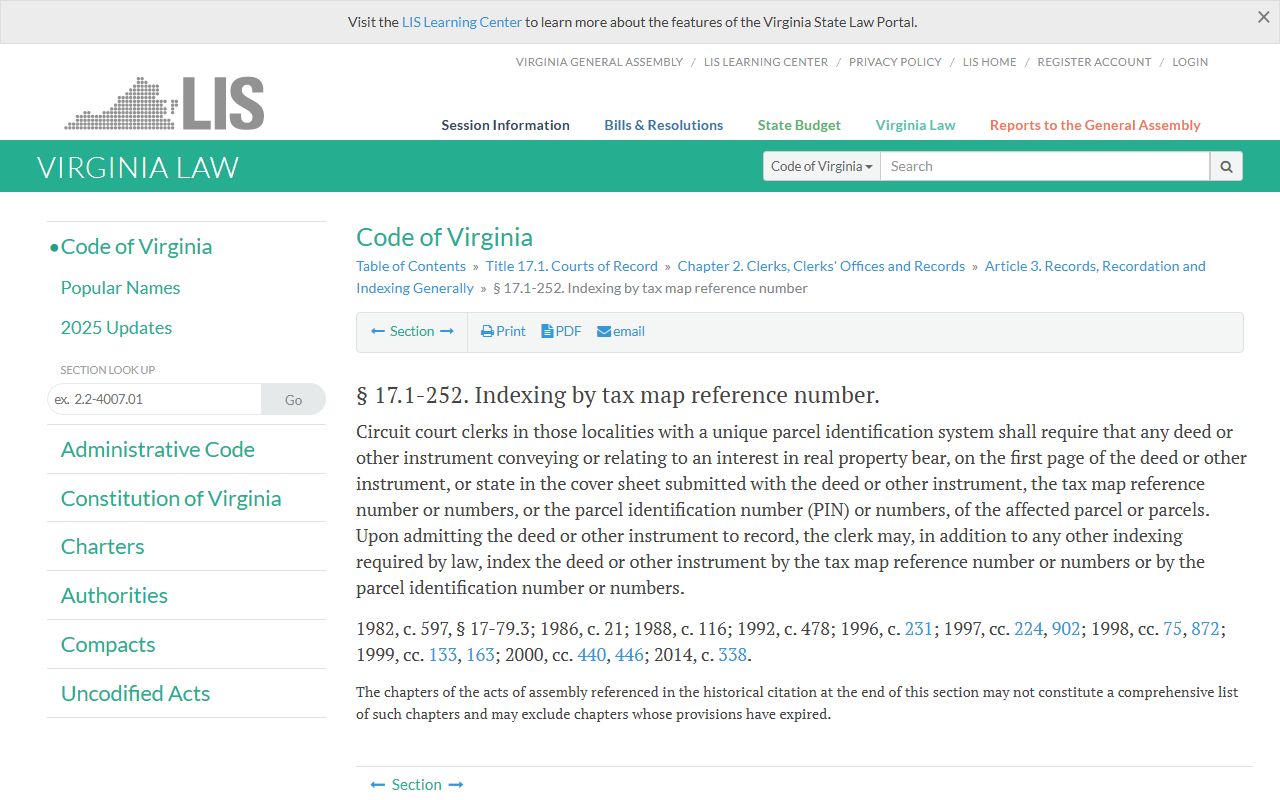Open 1997 chapter 224 link

point(1028,629)
